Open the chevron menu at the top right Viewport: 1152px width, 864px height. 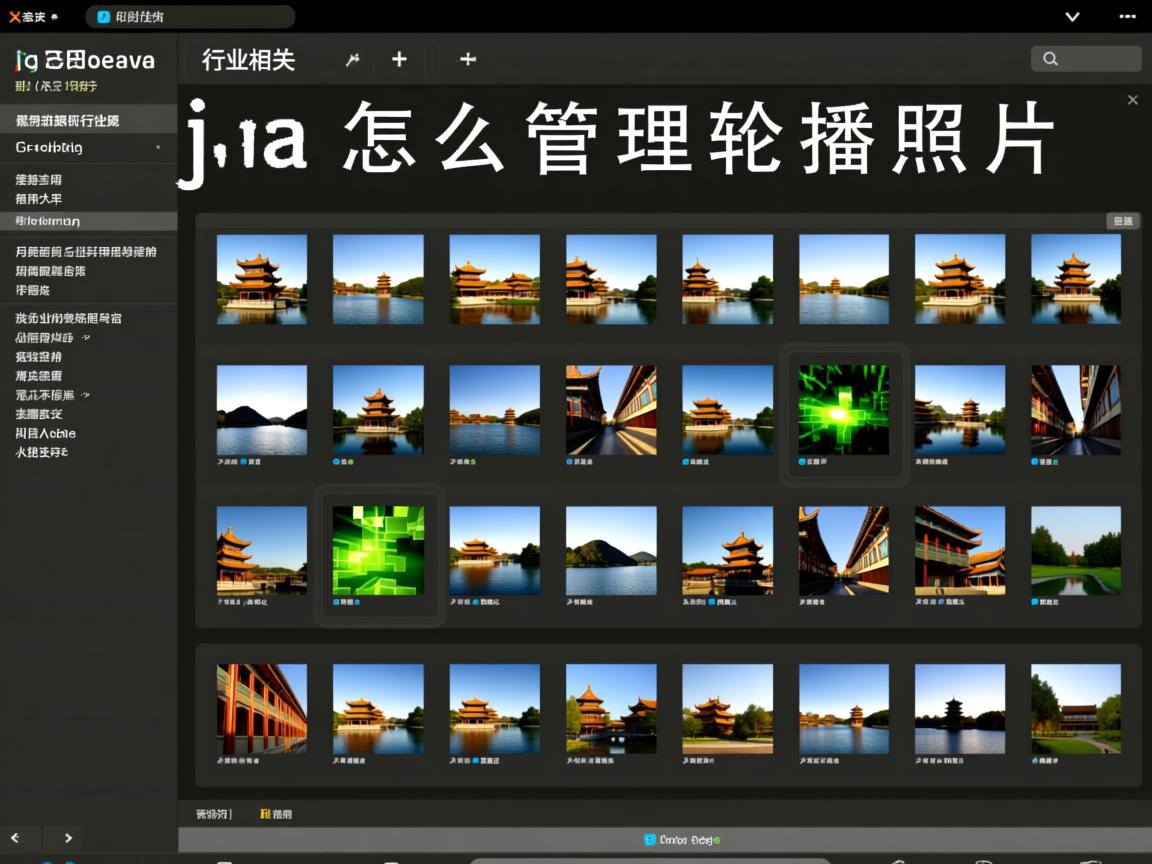(x=1072, y=16)
